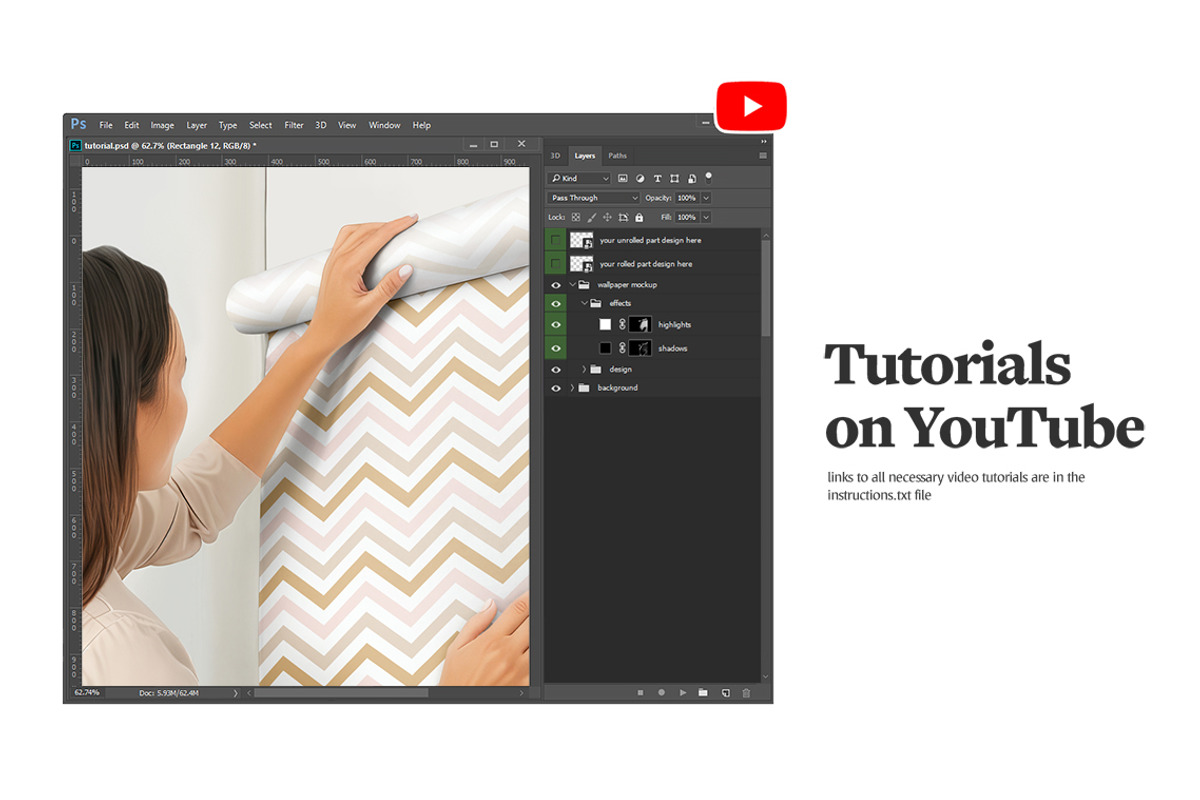Expand the design group
The image size is (1200, 800).
[584, 369]
